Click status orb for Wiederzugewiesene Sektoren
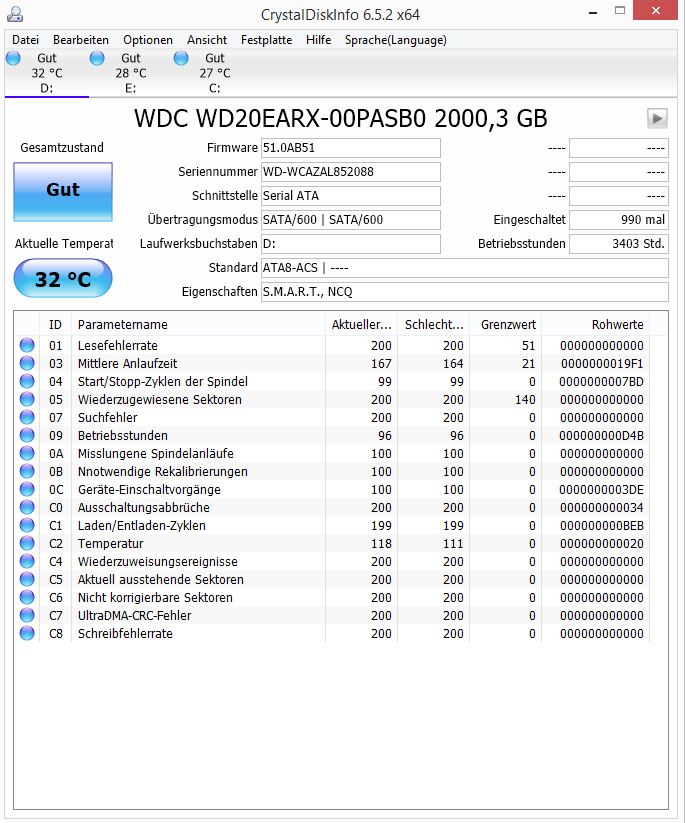 coord(27,399)
